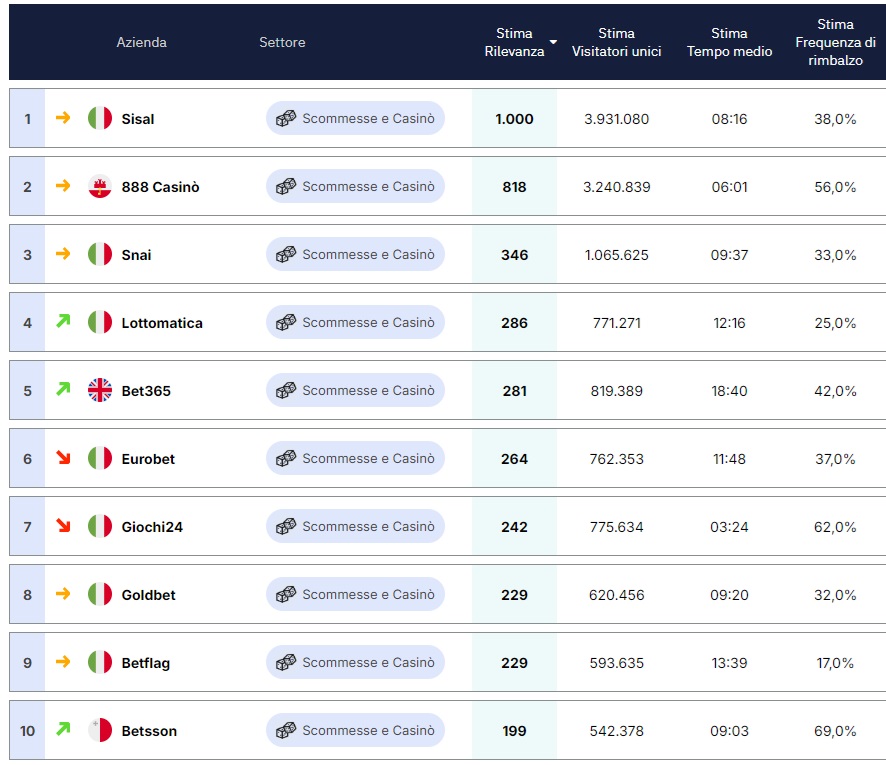Open the Lottomatica company link
Image resolution: width=886 pixels, height=765 pixels.
162,323
